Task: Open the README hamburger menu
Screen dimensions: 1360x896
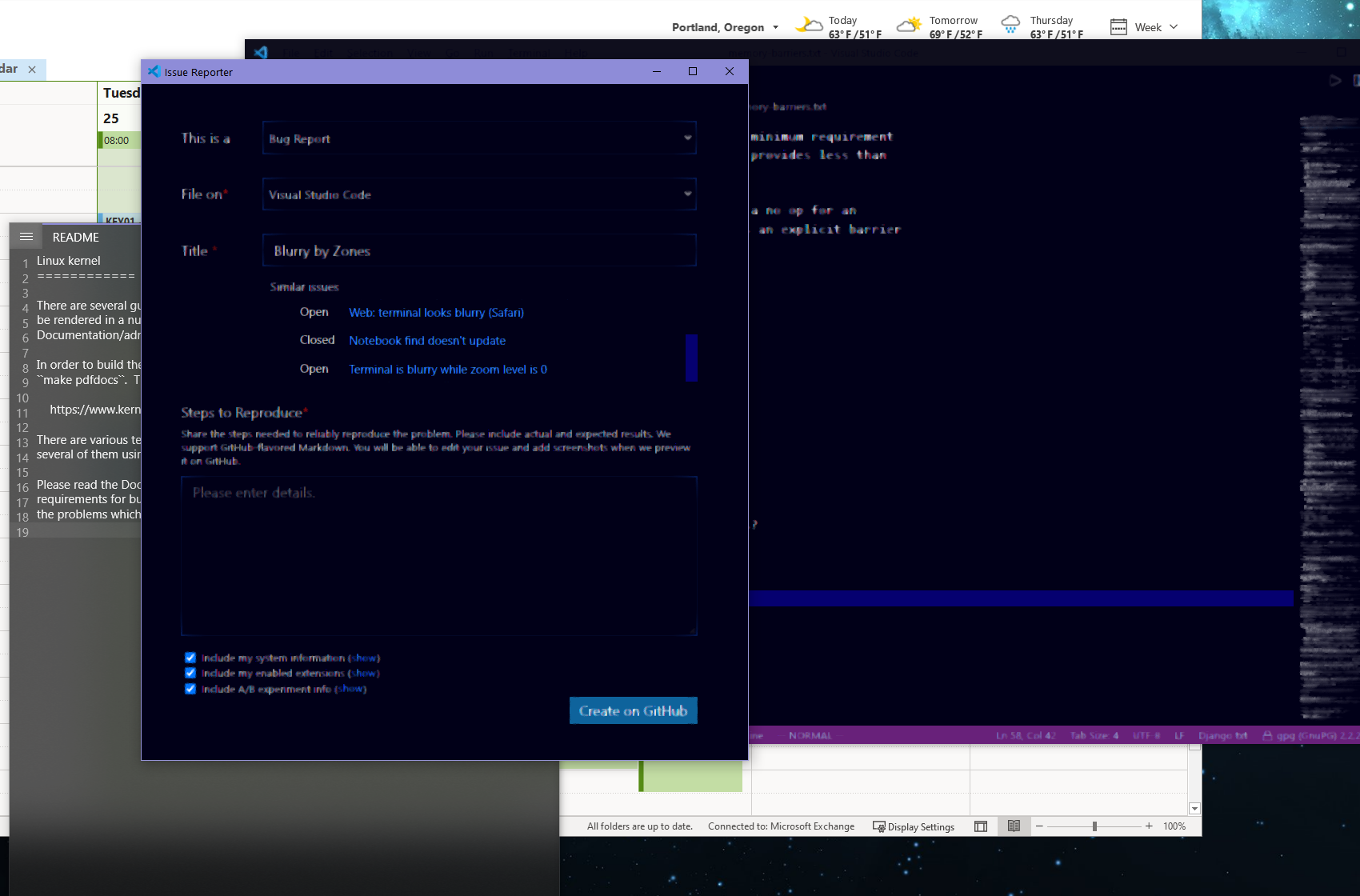Action: coord(26,236)
